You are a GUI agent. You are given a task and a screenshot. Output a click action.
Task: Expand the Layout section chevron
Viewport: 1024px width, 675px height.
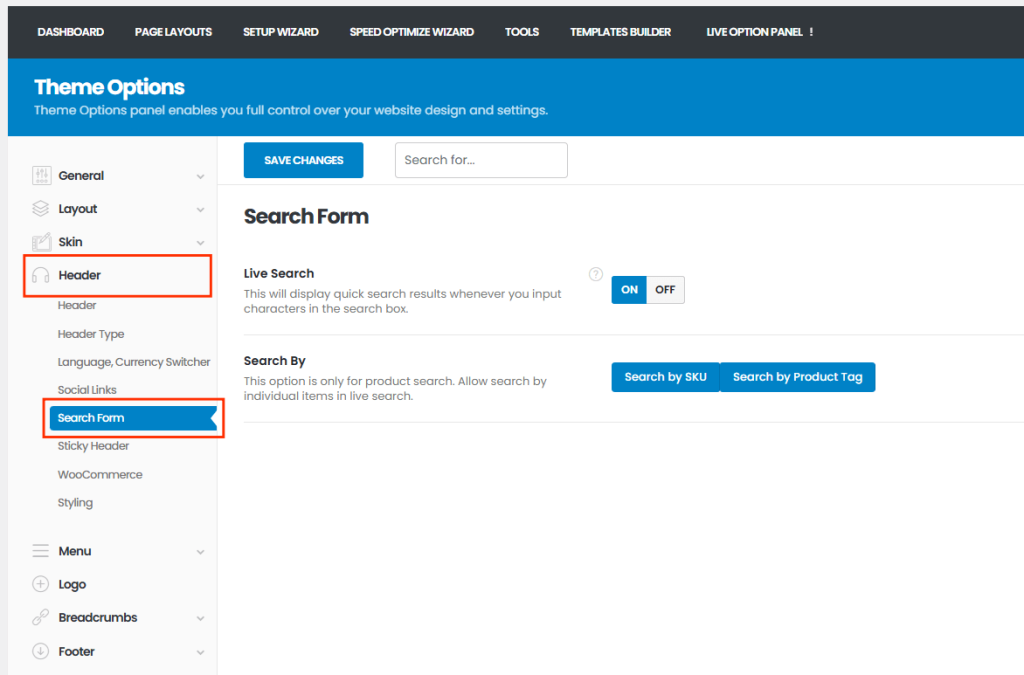pos(200,210)
